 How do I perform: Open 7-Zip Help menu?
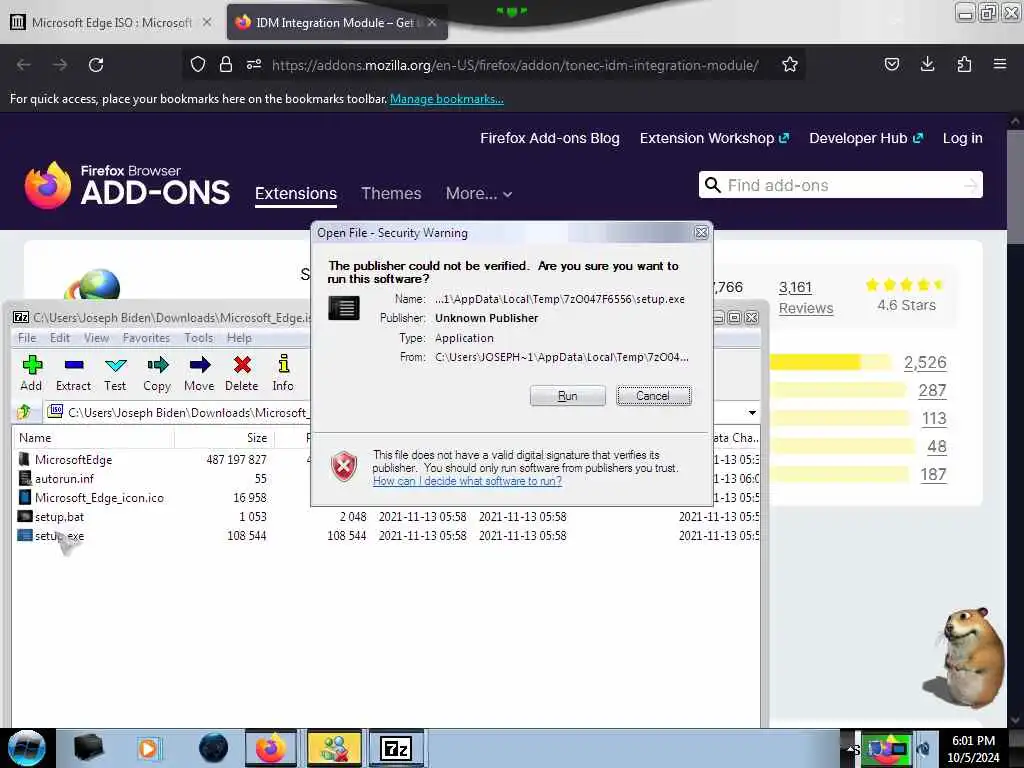[239, 338]
